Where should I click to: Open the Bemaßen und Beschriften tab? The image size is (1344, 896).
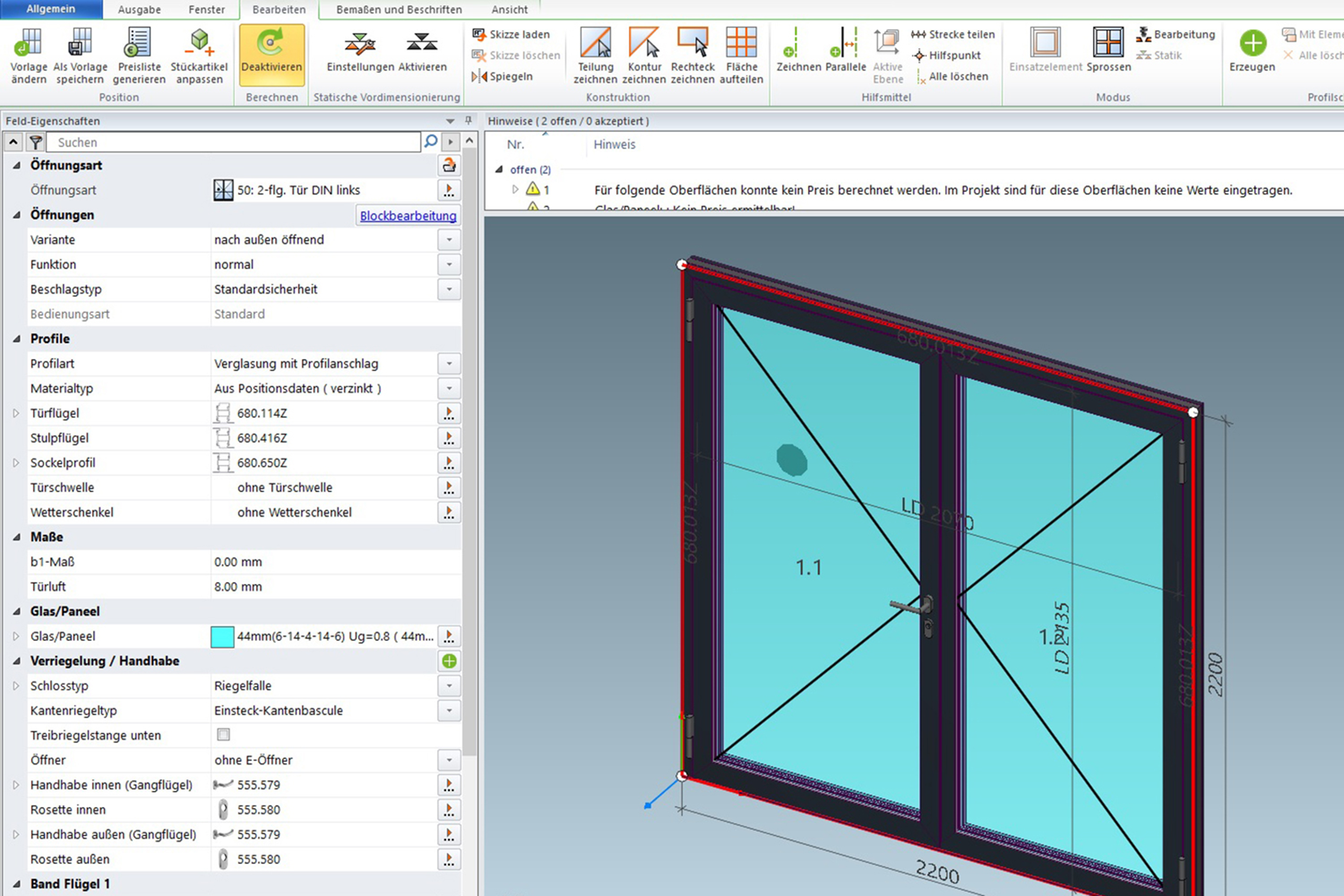tap(398, 10)
